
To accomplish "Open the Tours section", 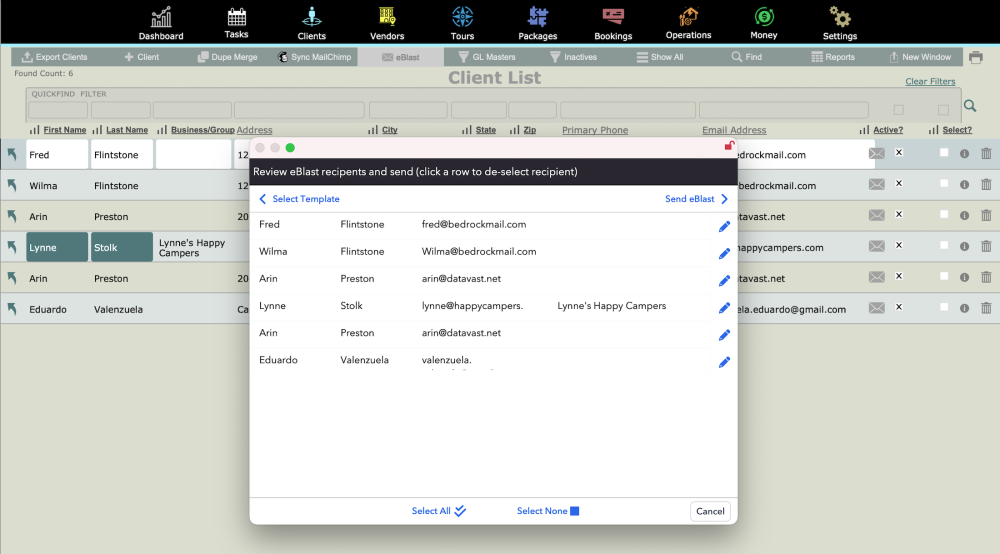I will pyautogui.click(x=462, y=23).
